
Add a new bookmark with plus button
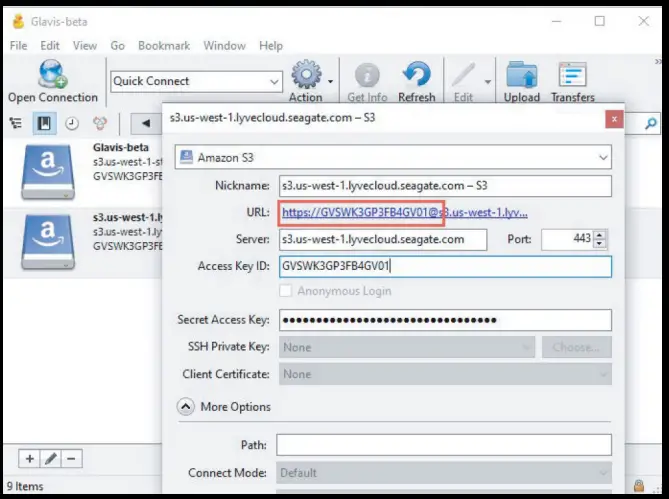click(29, 459)
